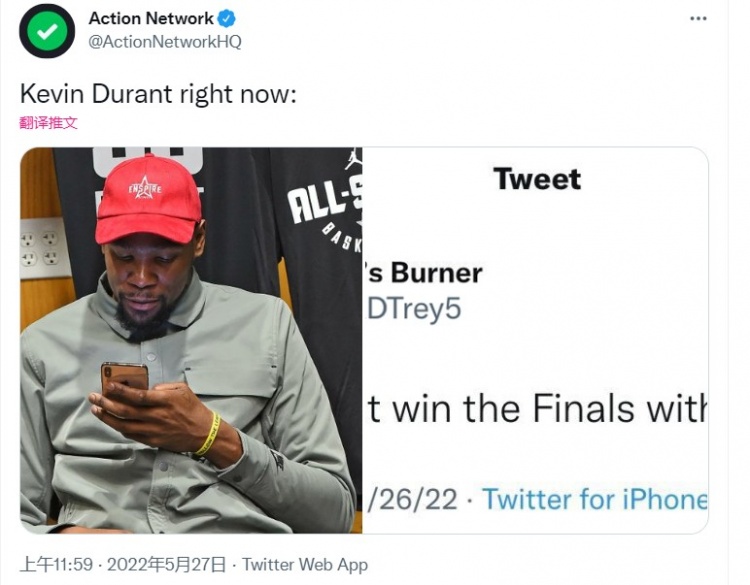Screen dimensions: 750x585
Task: Click the /26/22 date in embedded tweet
Action: tap(412, 499)
